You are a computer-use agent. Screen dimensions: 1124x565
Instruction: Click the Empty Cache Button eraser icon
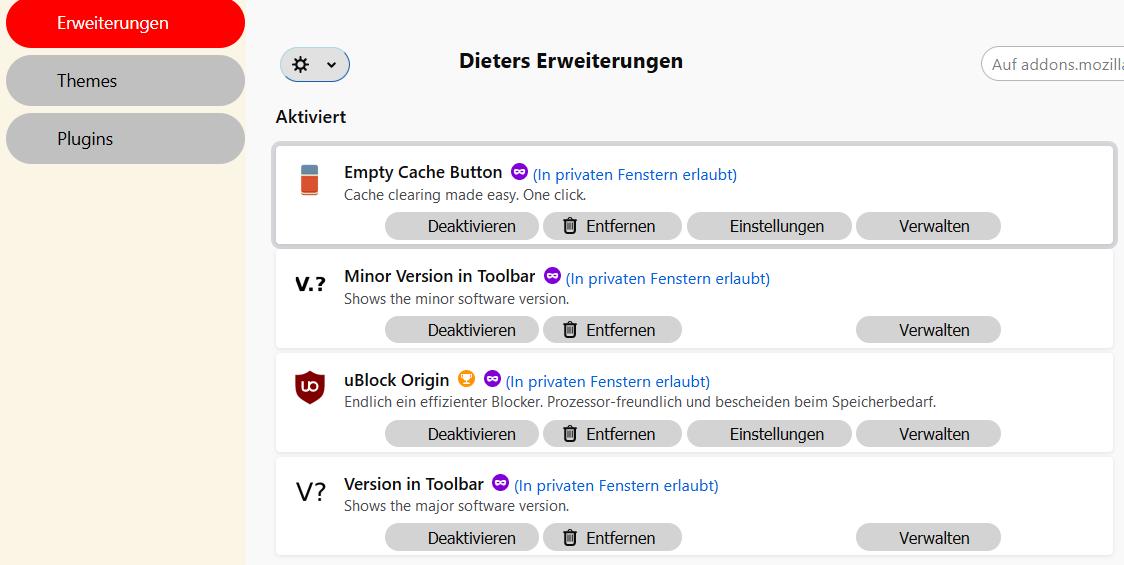pos(310,180)
